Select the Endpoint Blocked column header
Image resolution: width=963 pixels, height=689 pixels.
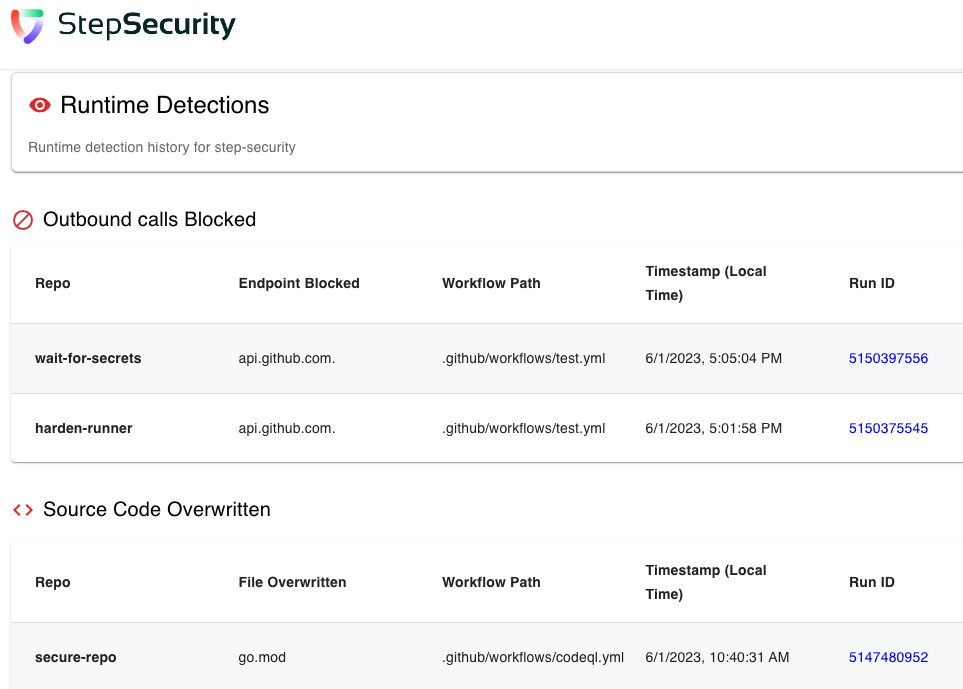tap(298, 283)
